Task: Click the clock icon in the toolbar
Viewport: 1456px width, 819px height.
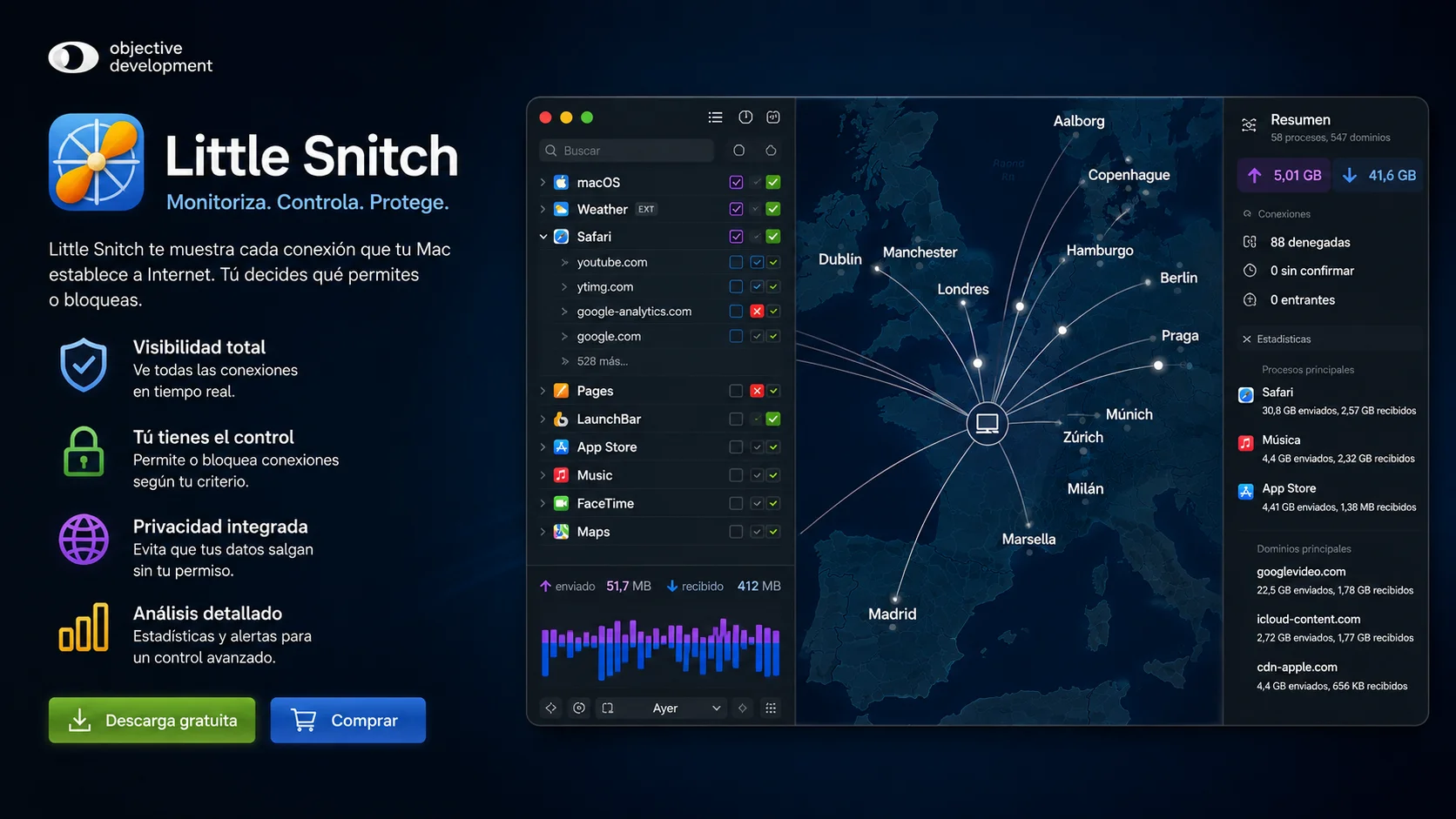Action: click(x=745, y=117)
